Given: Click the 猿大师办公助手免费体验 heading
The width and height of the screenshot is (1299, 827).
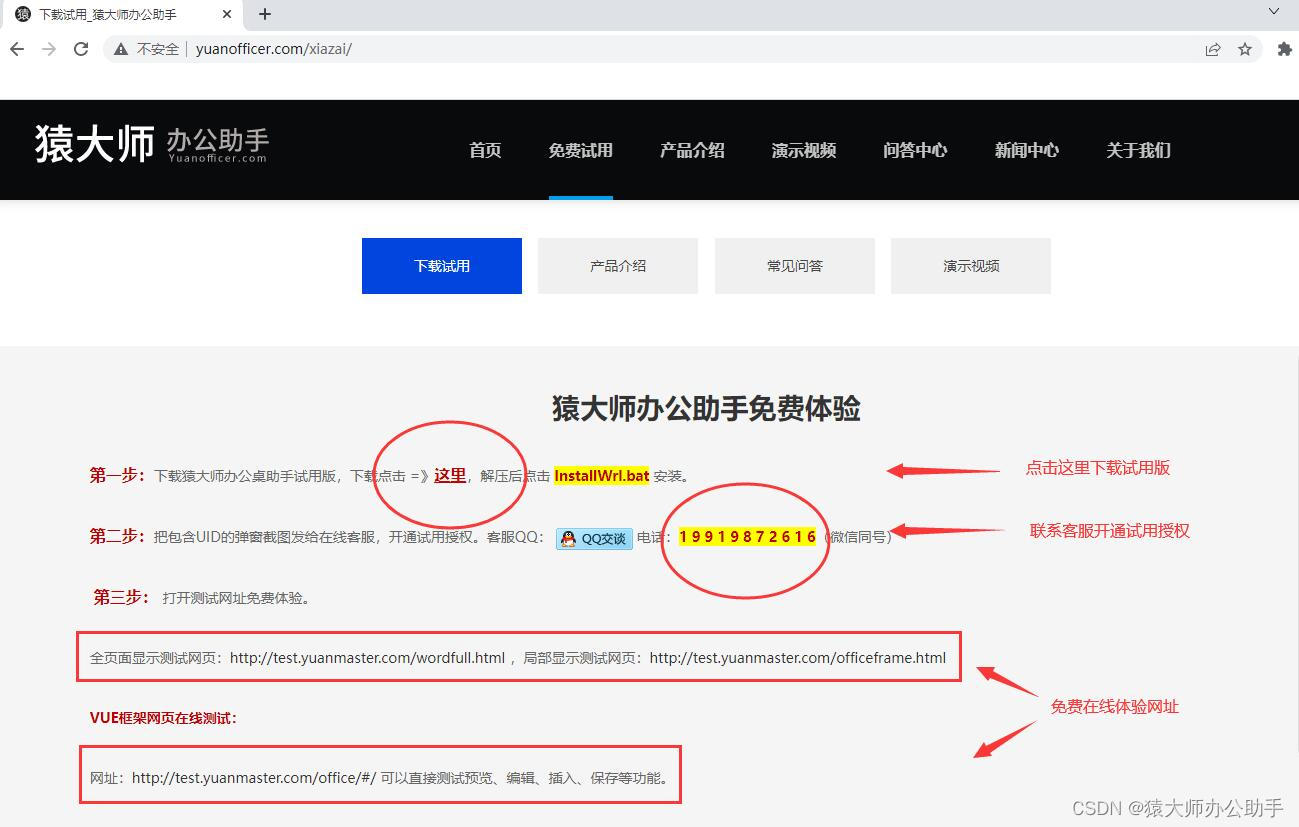Looking at the screenshot, I should 706,408.
